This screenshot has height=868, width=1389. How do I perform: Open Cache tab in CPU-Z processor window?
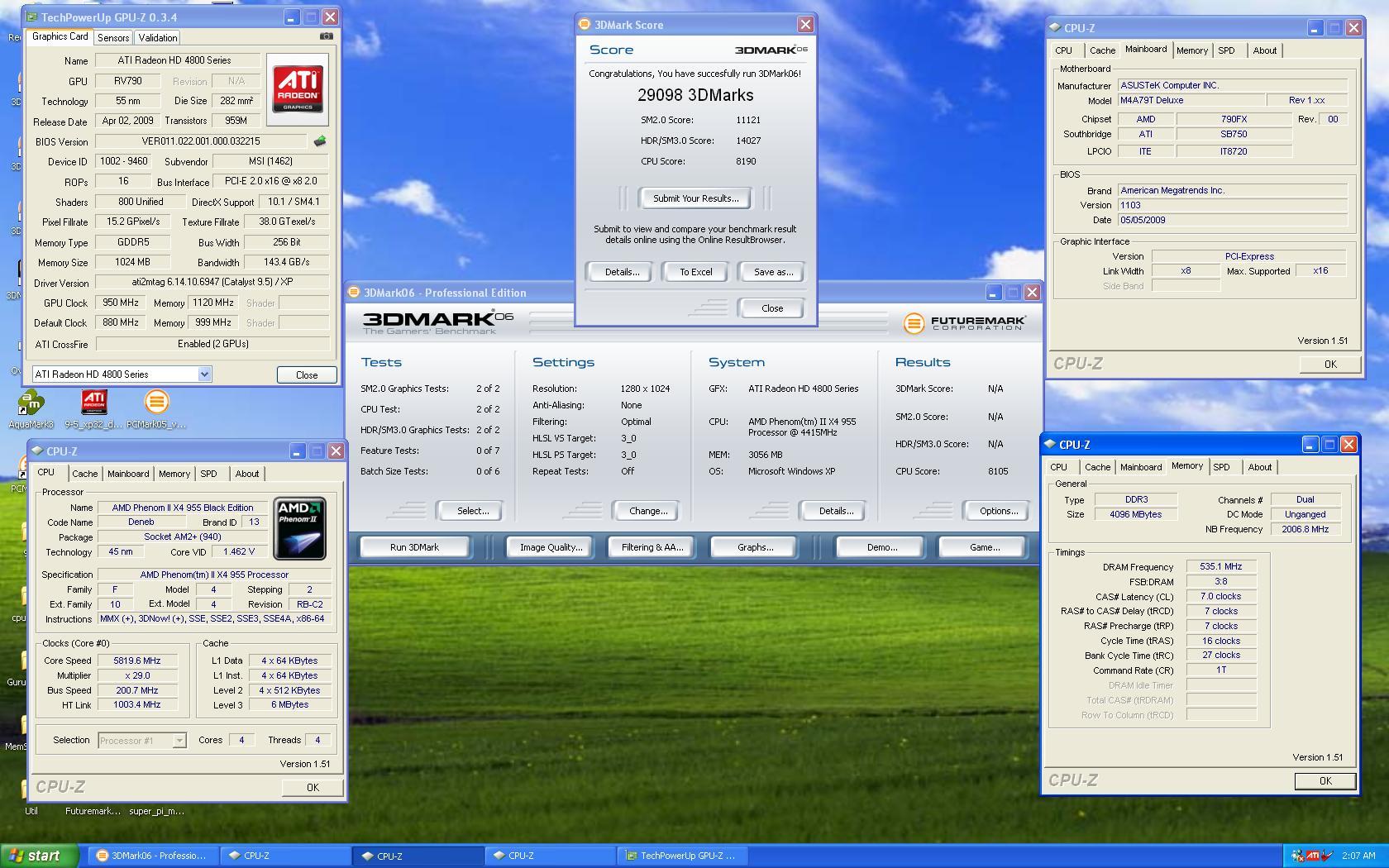(84, 474)
